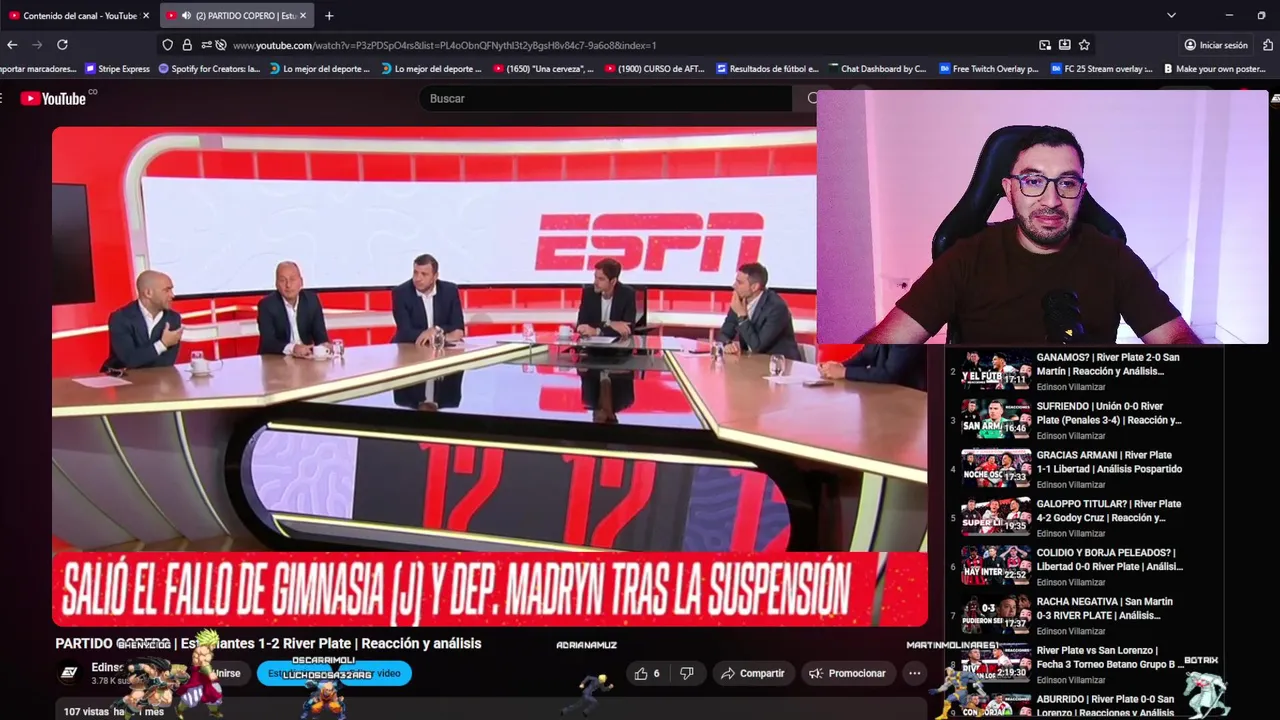Reload the page with the refresh icon
Viewport: 1280px width, 720px height.
tap(62, 45)
